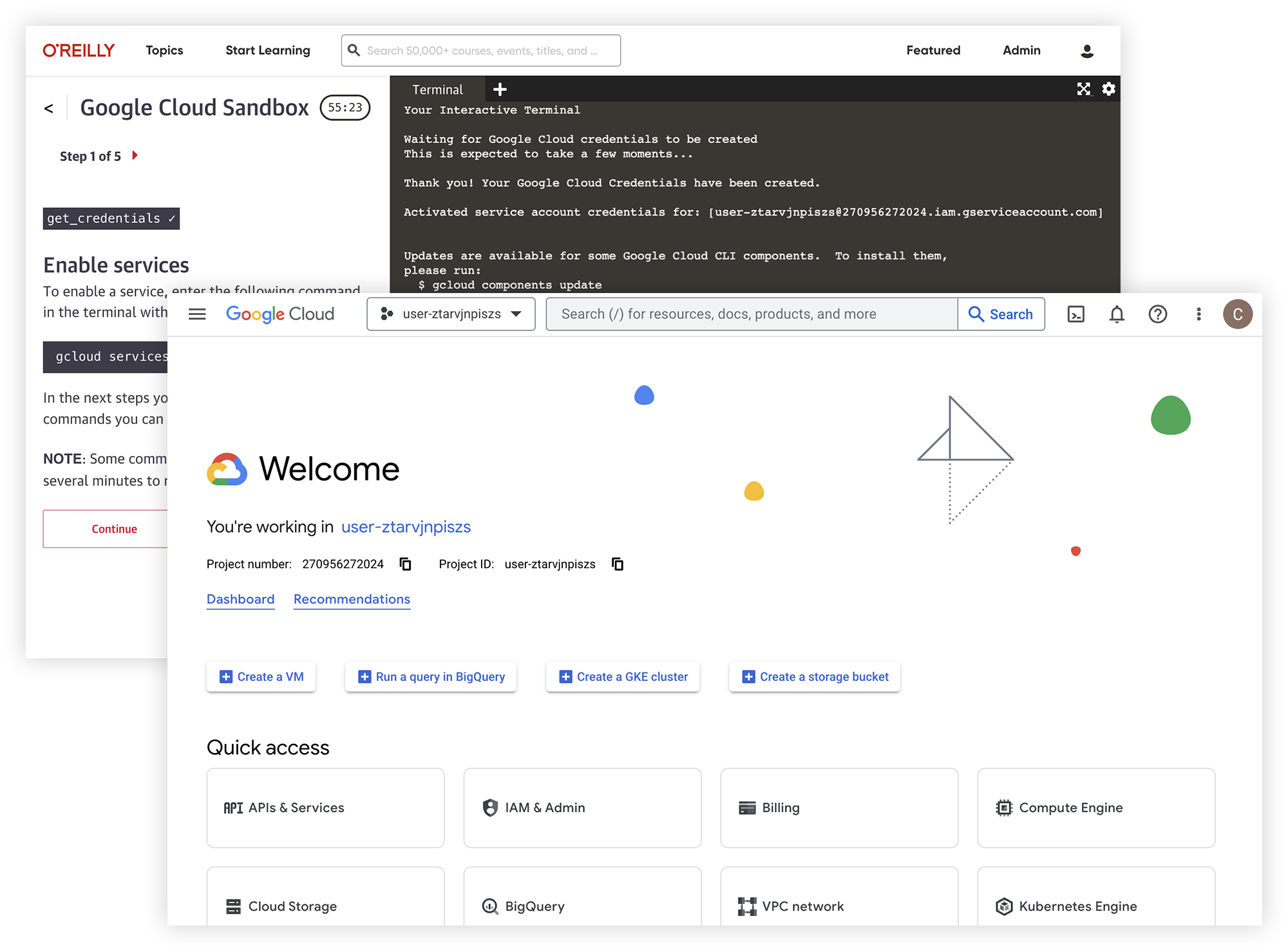Image resolution: width=1288 pixels, height=952 pixels.
Task: Open the terminal settings gear
Action: pyautogui.click(x=1108, y=89)
